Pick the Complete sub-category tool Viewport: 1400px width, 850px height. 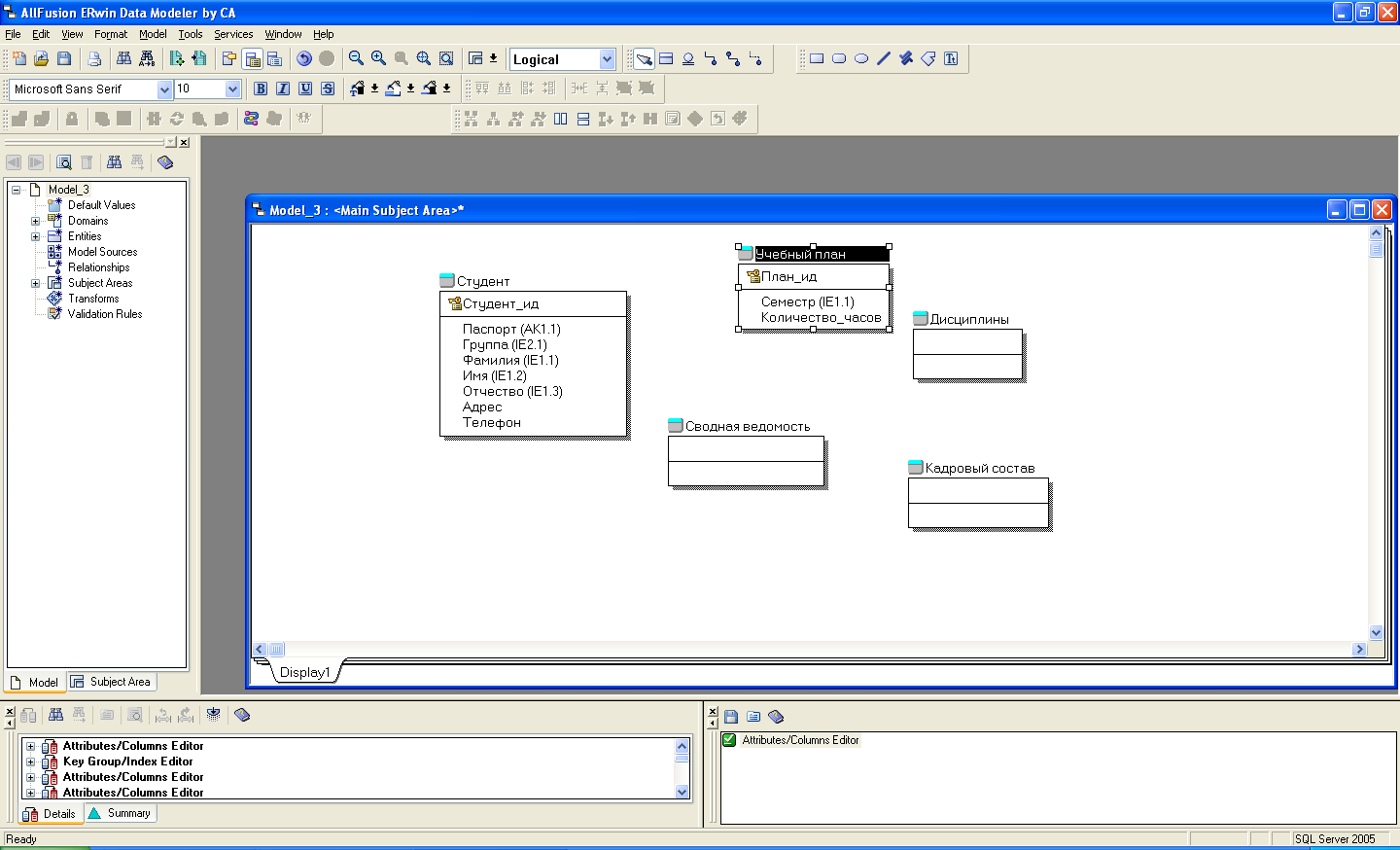(688, 58)
